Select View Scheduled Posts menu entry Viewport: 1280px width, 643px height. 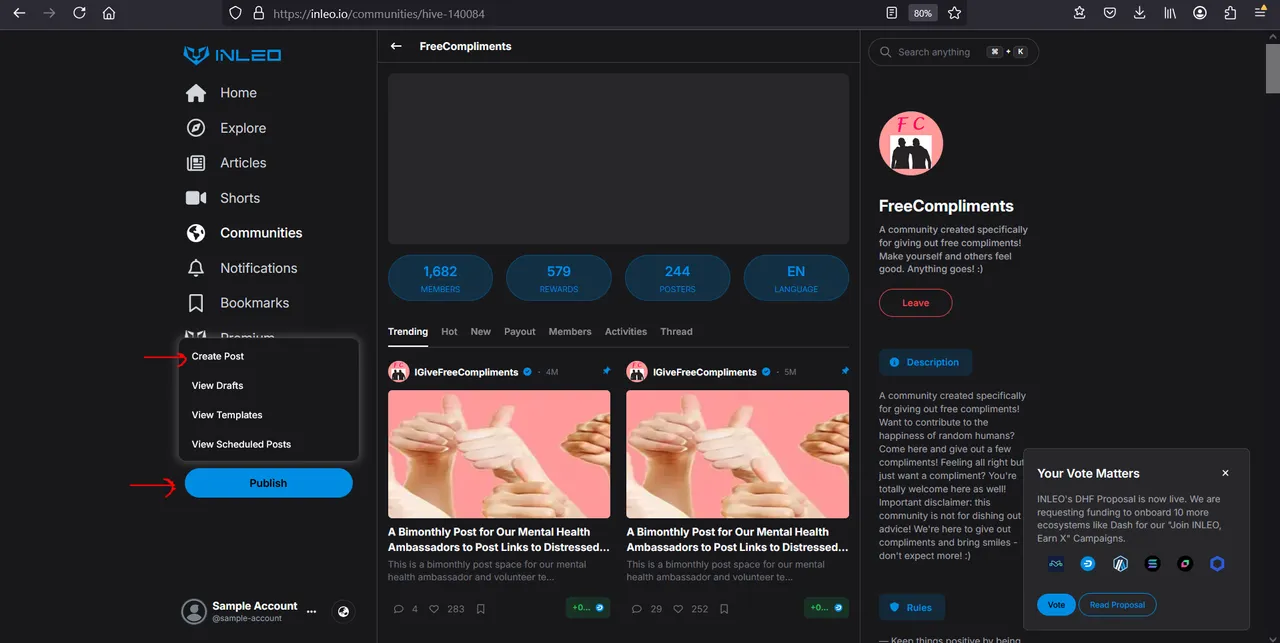click(x=241, y=444)
